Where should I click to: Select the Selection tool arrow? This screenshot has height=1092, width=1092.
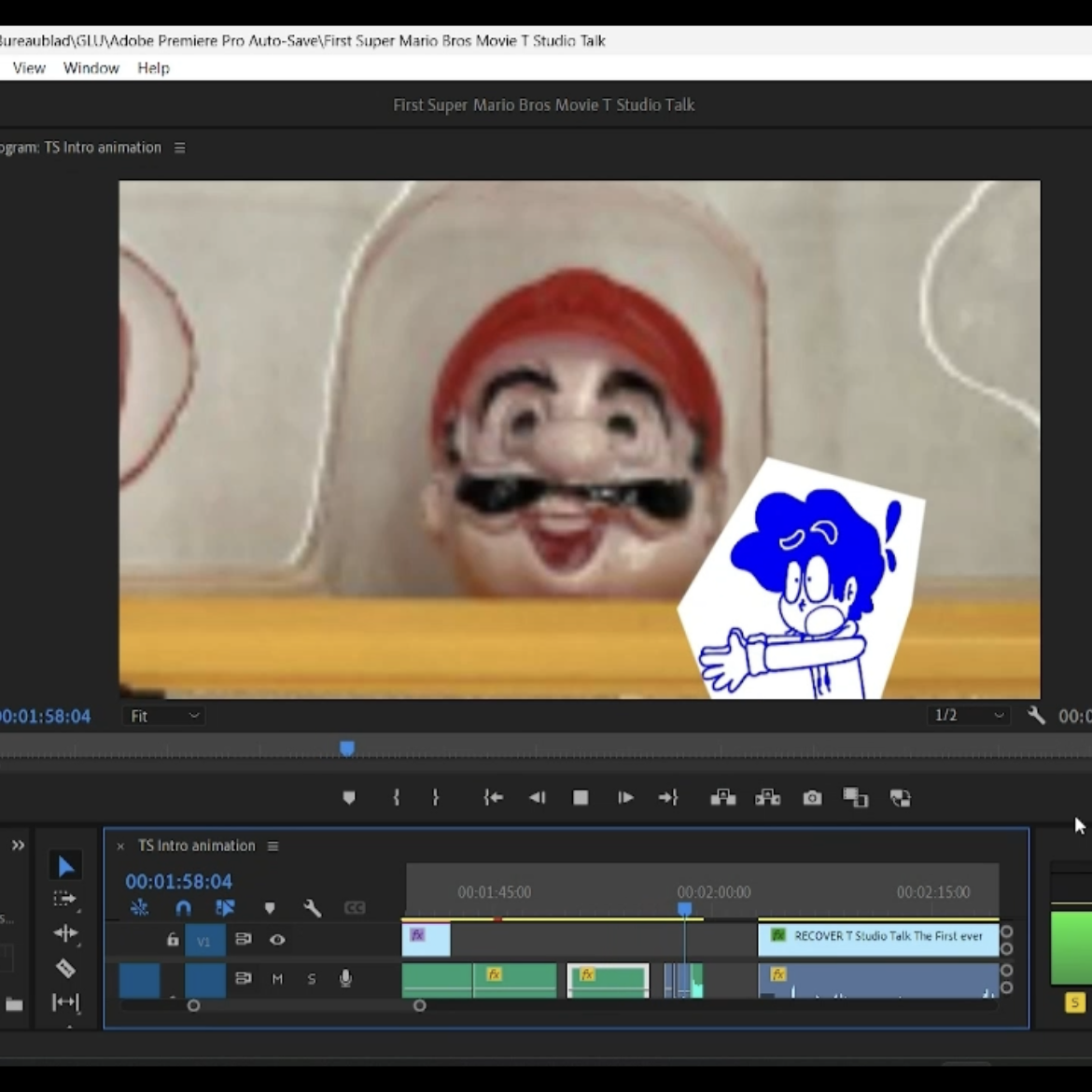tap(66, 866)
